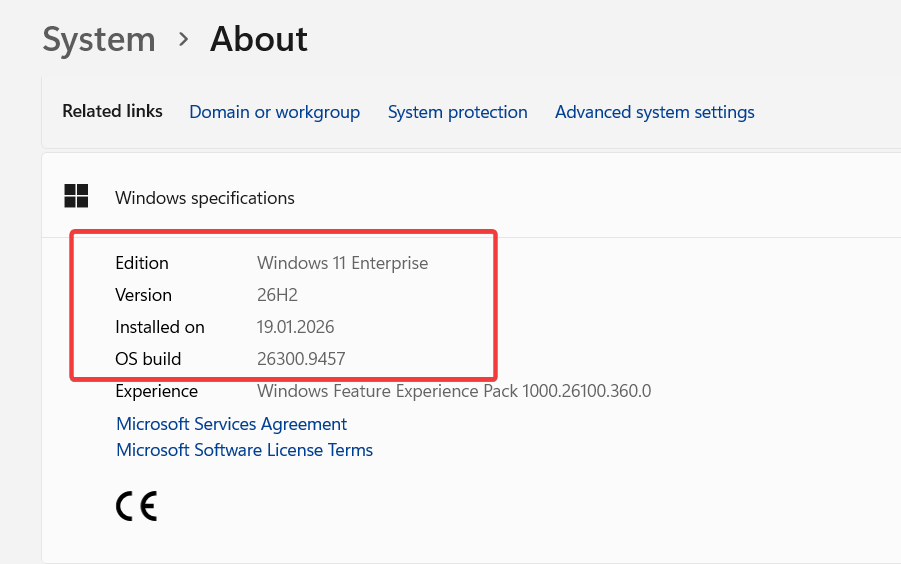Open Domain or workgroup link
Viewport: 901px width, 564px height.
(x=275, y=112)
